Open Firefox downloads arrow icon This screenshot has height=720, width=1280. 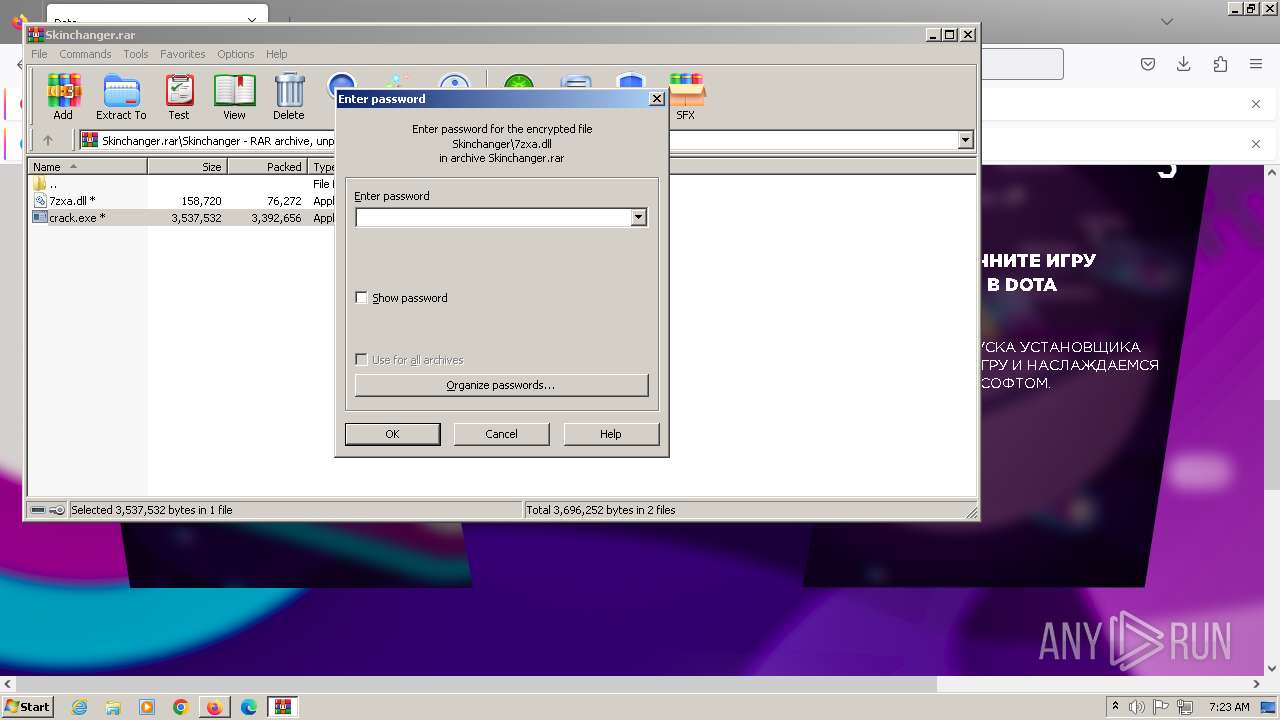point(1183,64)
